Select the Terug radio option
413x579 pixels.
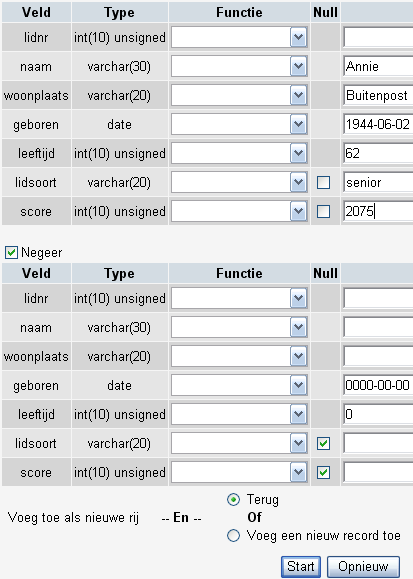(233, 500)
